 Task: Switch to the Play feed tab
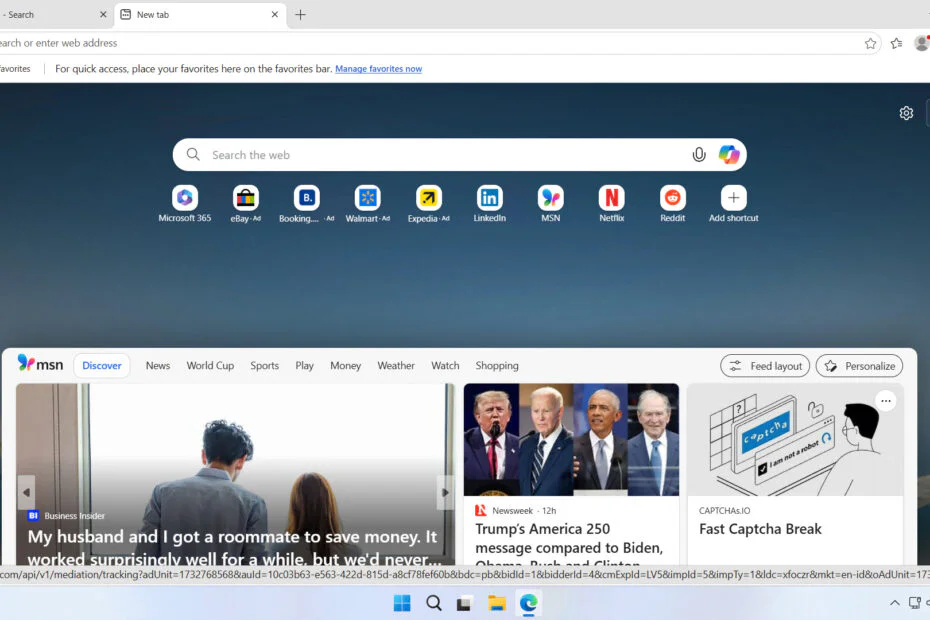coord(304,365)
